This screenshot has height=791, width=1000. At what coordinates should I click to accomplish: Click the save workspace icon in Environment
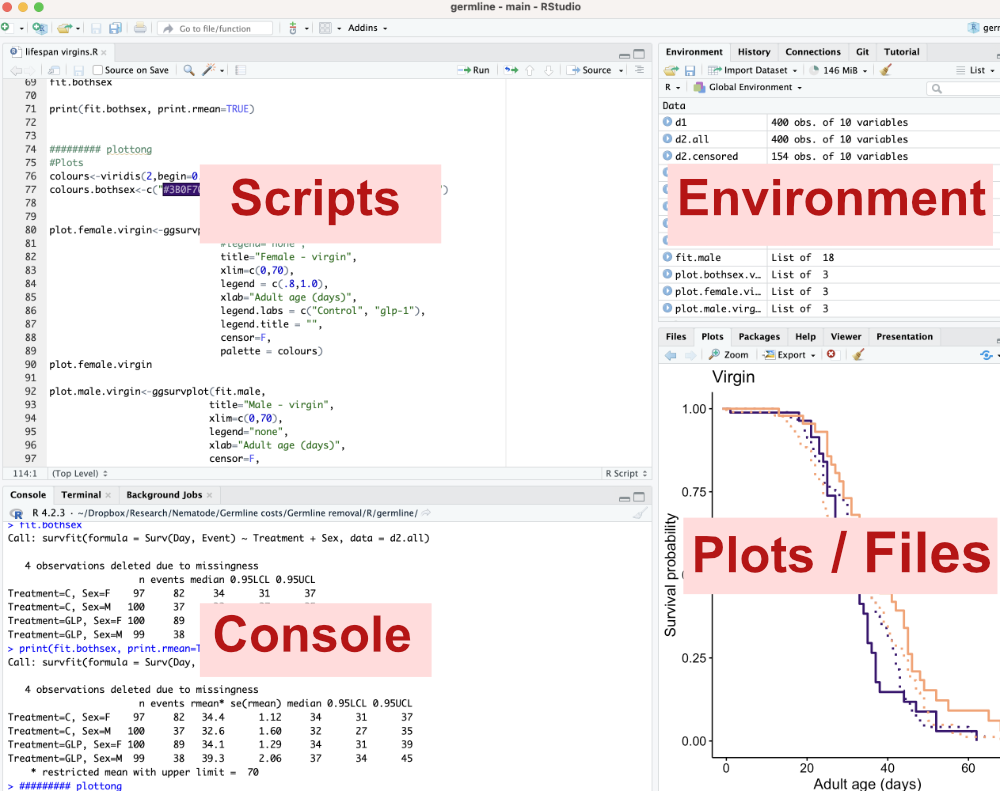pos(690,70)
